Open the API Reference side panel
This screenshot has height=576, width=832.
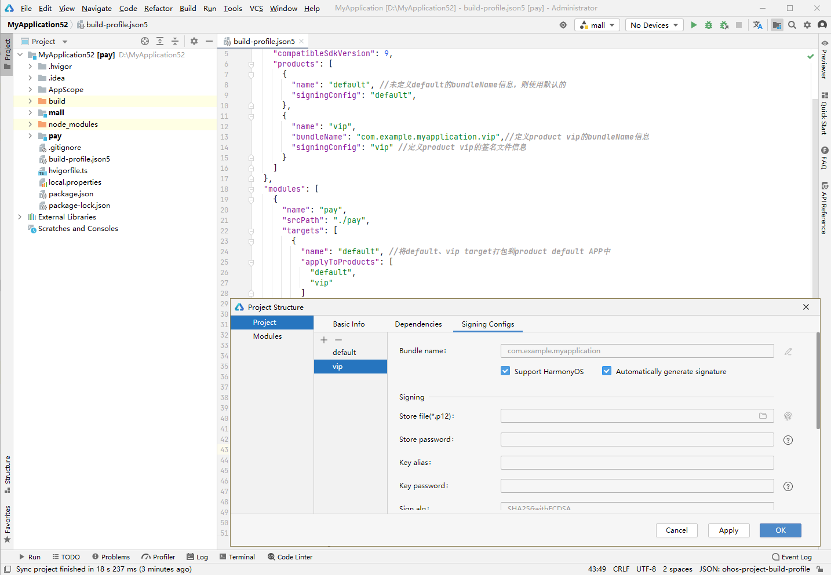tap(825, 208)
